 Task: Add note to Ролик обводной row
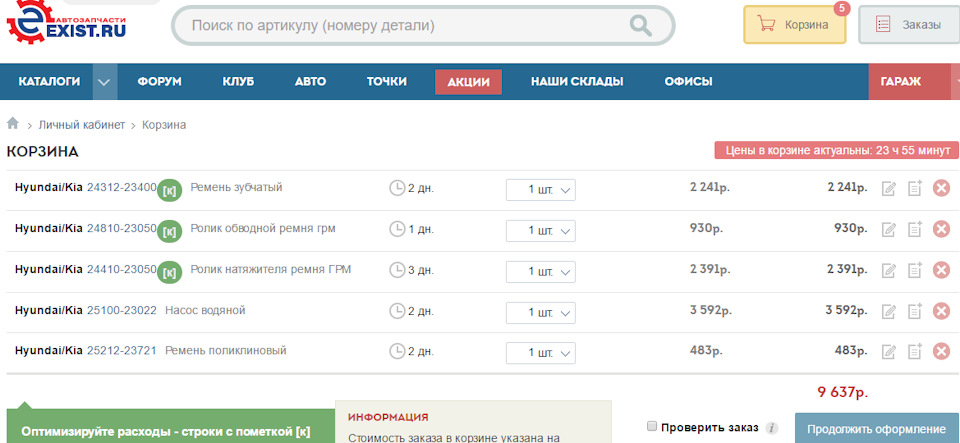coord(915,229)
